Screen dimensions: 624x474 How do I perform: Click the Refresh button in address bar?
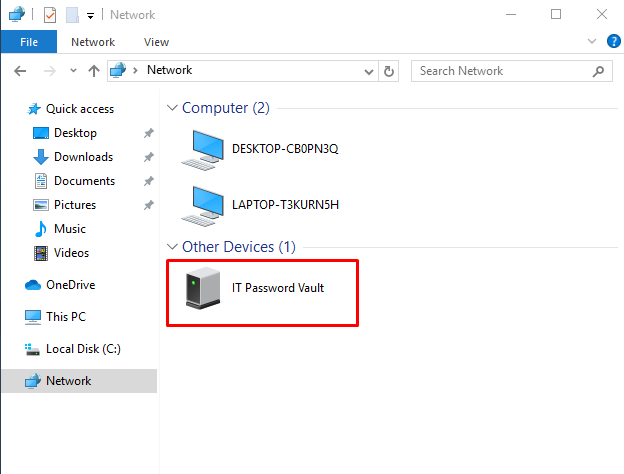[x=389, y=71]
